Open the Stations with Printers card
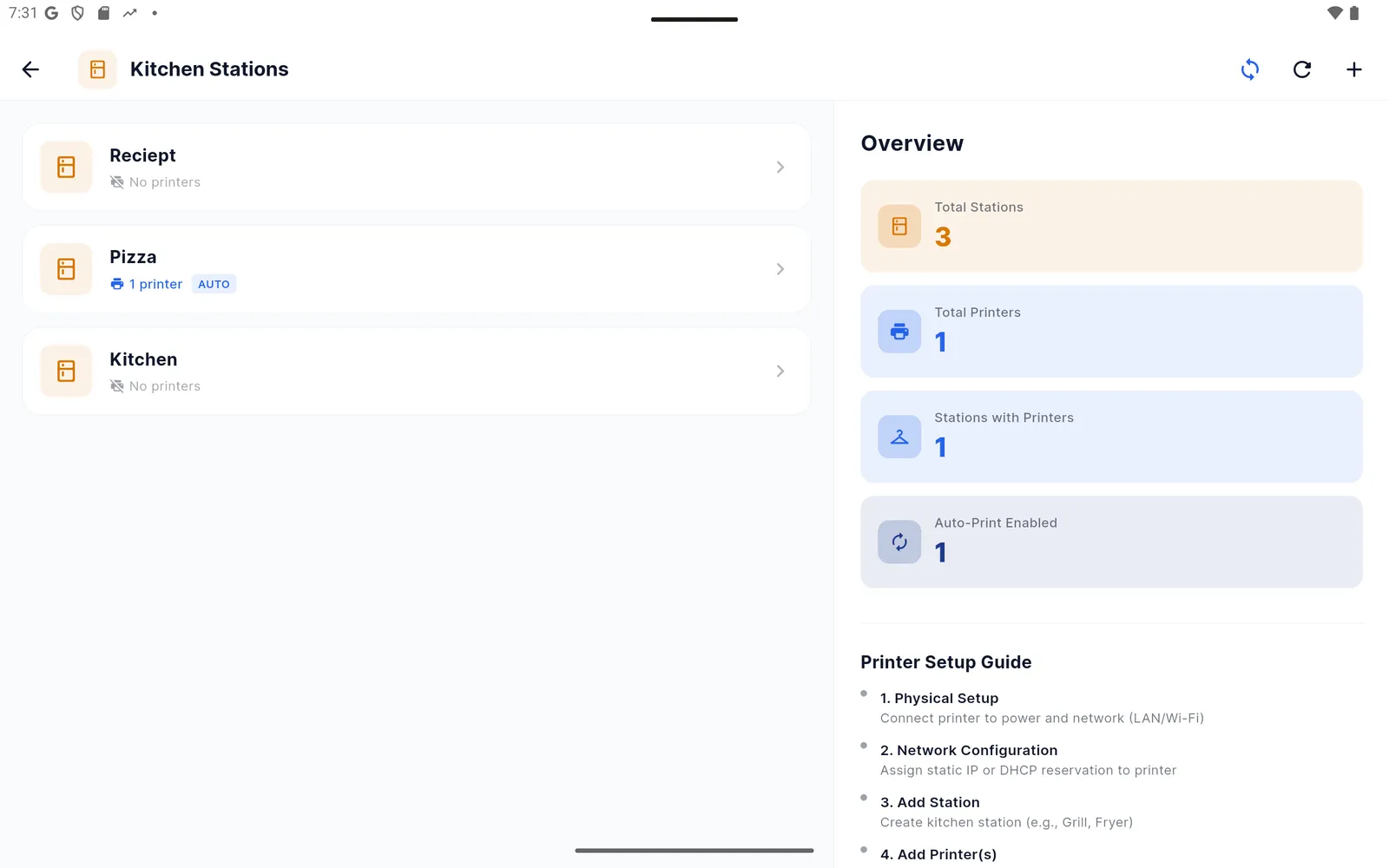The width and height of the screenshot is (1389, 868). pyautogui.click(x=1111, y=437)
